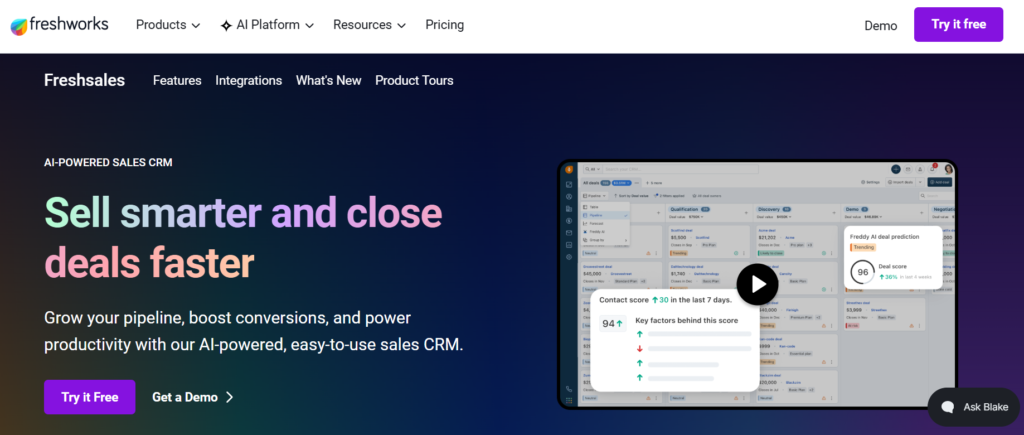Expand the Products dropdown menu
Viewport: 1024px width, 435px height.
[168, 25]
